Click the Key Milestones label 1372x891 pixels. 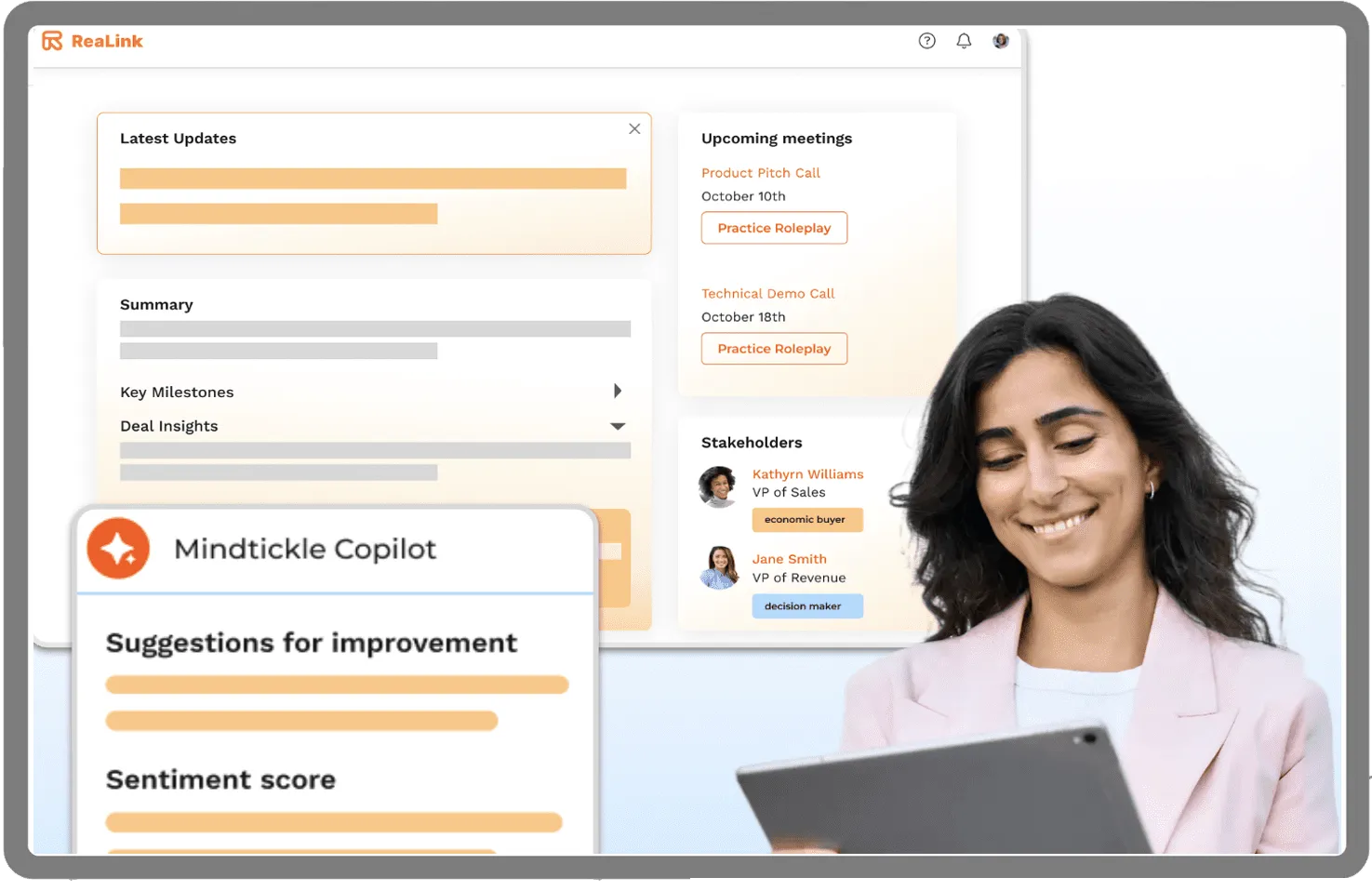click(177, 392)
